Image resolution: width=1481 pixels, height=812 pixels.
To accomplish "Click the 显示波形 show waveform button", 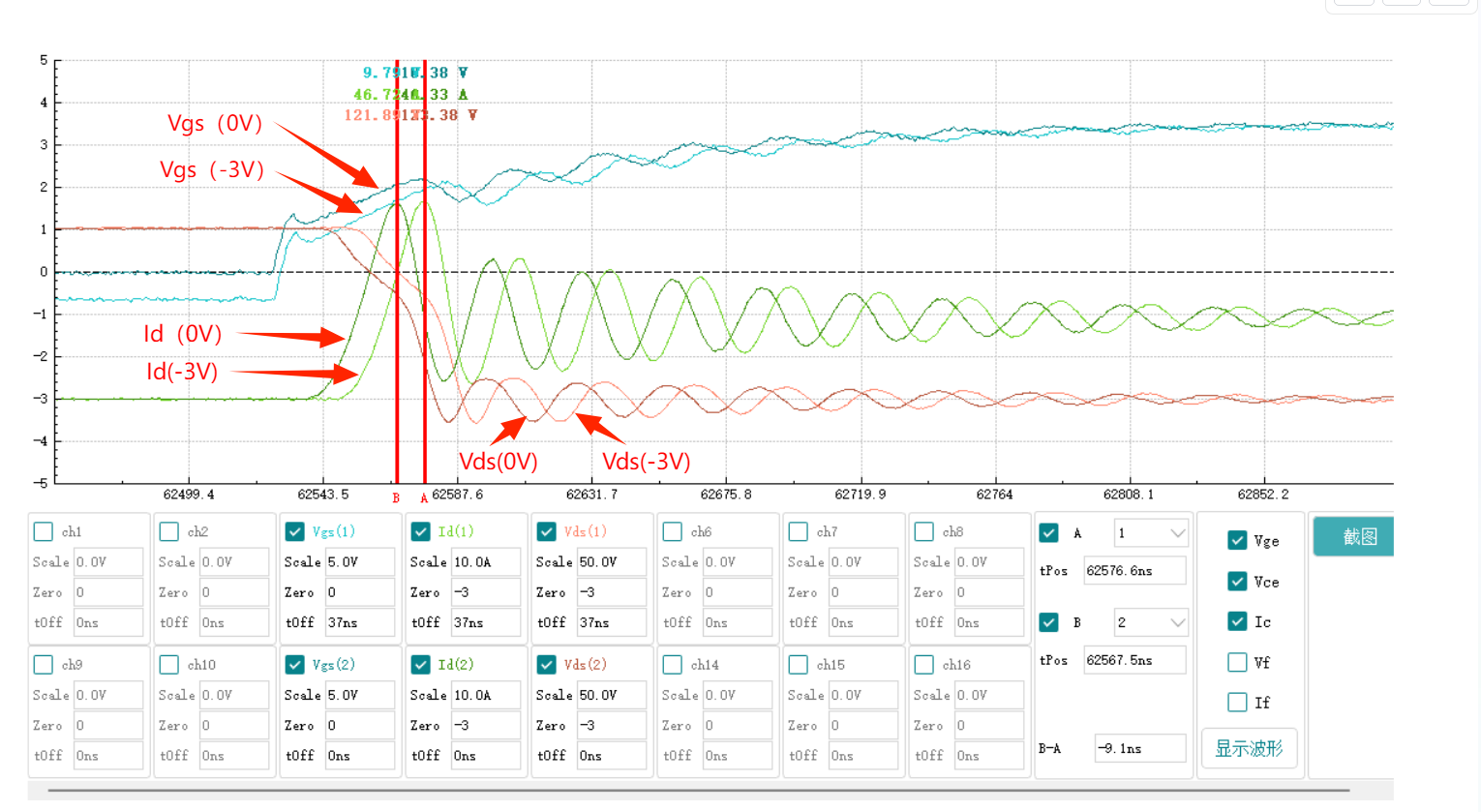I will pyautogui.click(x=1248, y=749).
